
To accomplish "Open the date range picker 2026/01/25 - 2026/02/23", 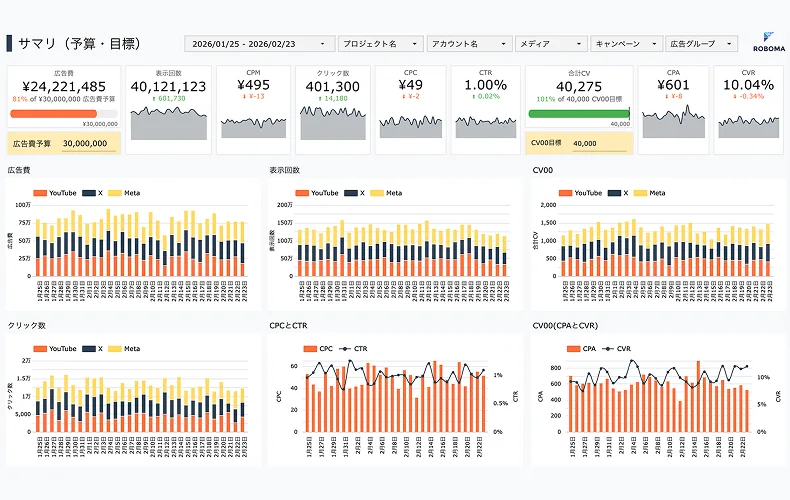I will tap(259, 44).
